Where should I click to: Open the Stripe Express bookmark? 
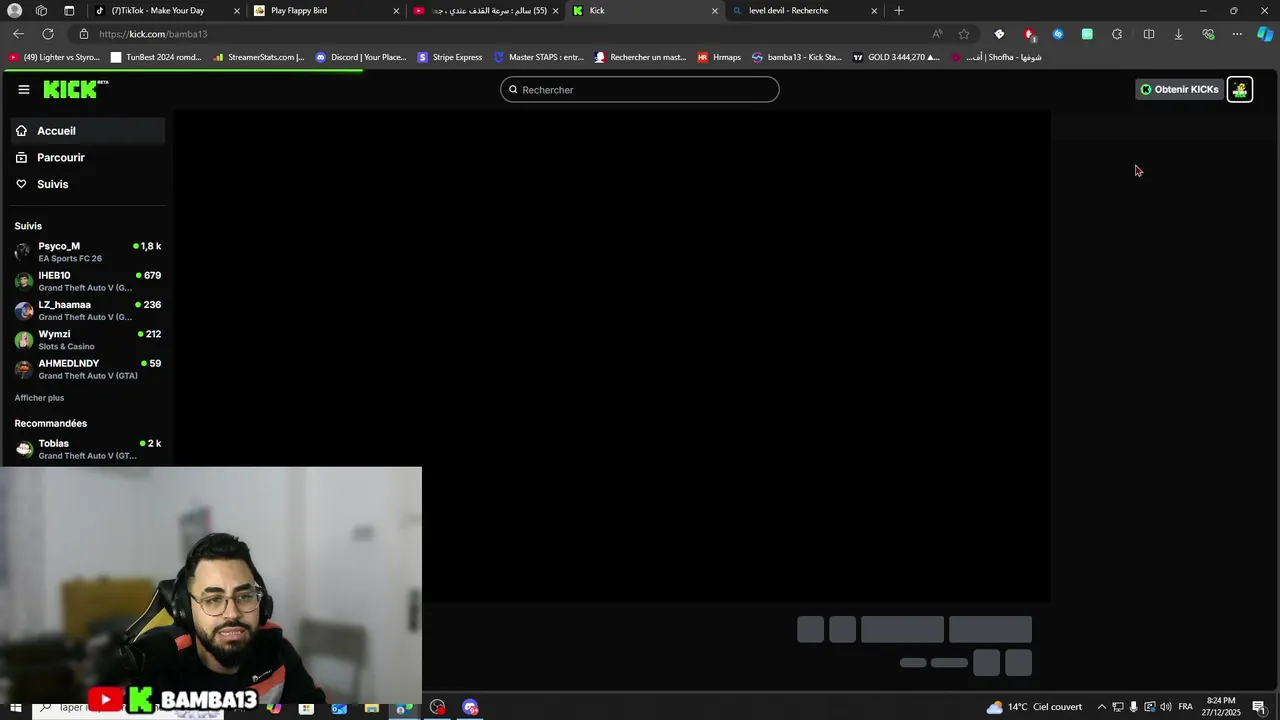coord(450,57)
